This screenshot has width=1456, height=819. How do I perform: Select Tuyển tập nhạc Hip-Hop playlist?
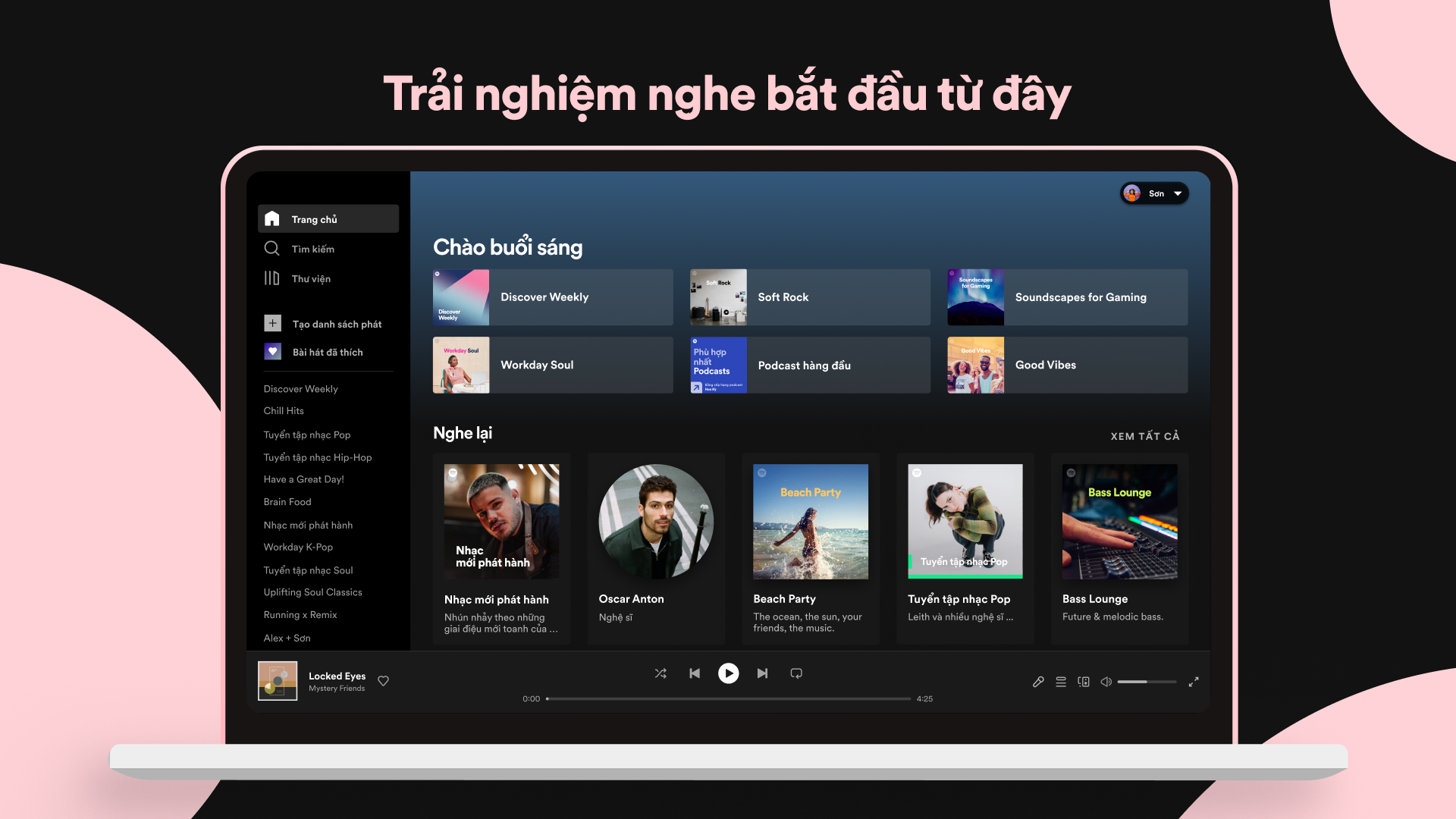pyautogui.click(x=318, y=457)
